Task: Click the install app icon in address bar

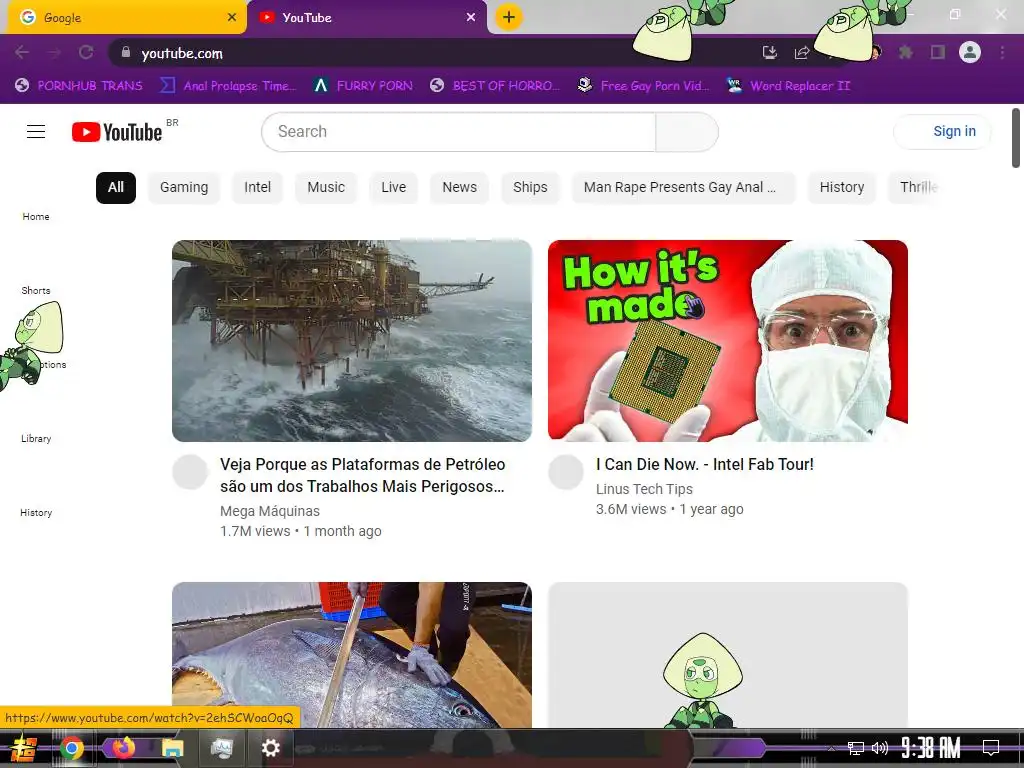Action: [x=770, y=53]
